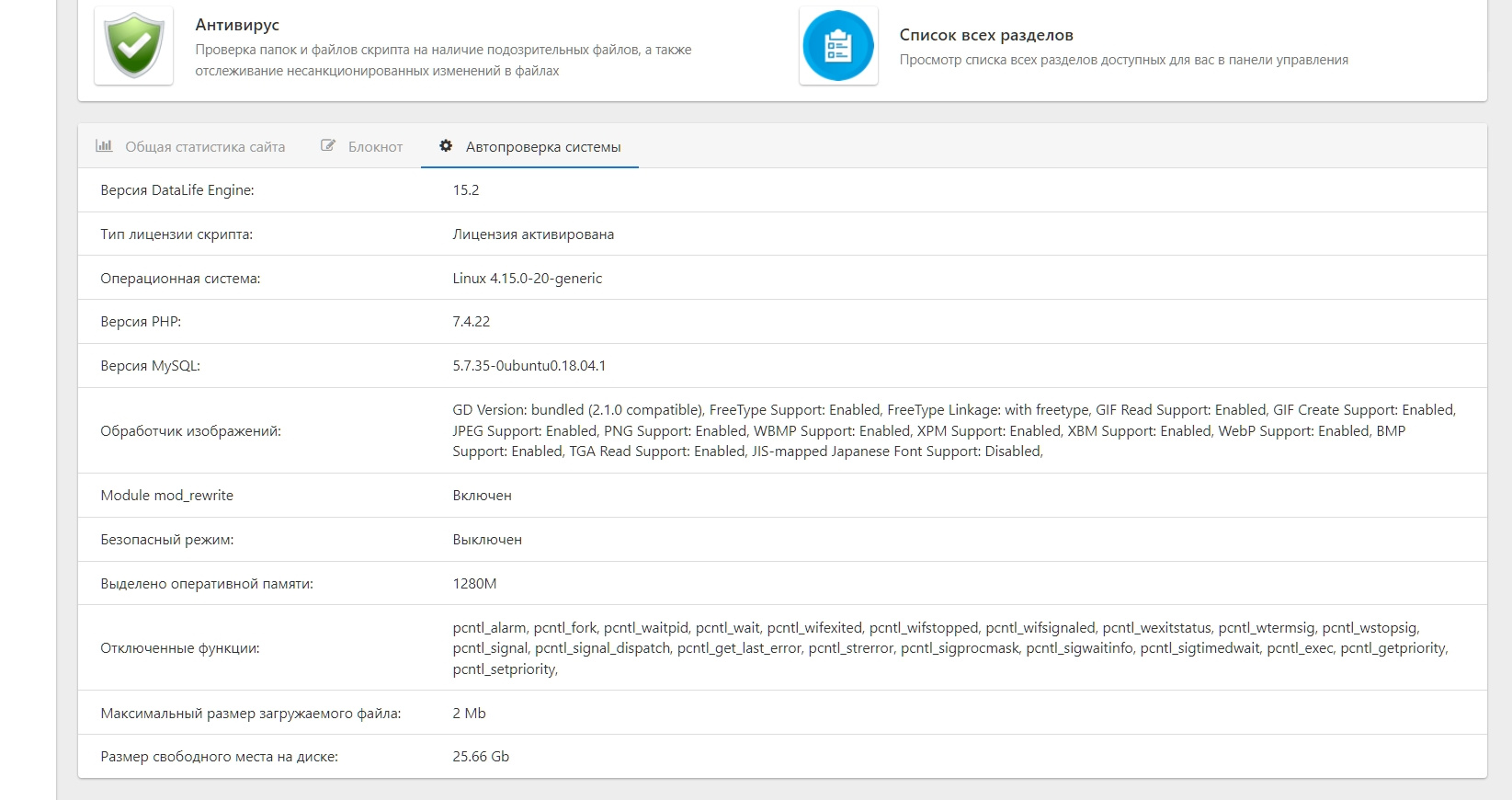Select the Linux 4.15.0-20-generic OS value
The width and height of the screenshot is (1512, 800).
[528, 279]
